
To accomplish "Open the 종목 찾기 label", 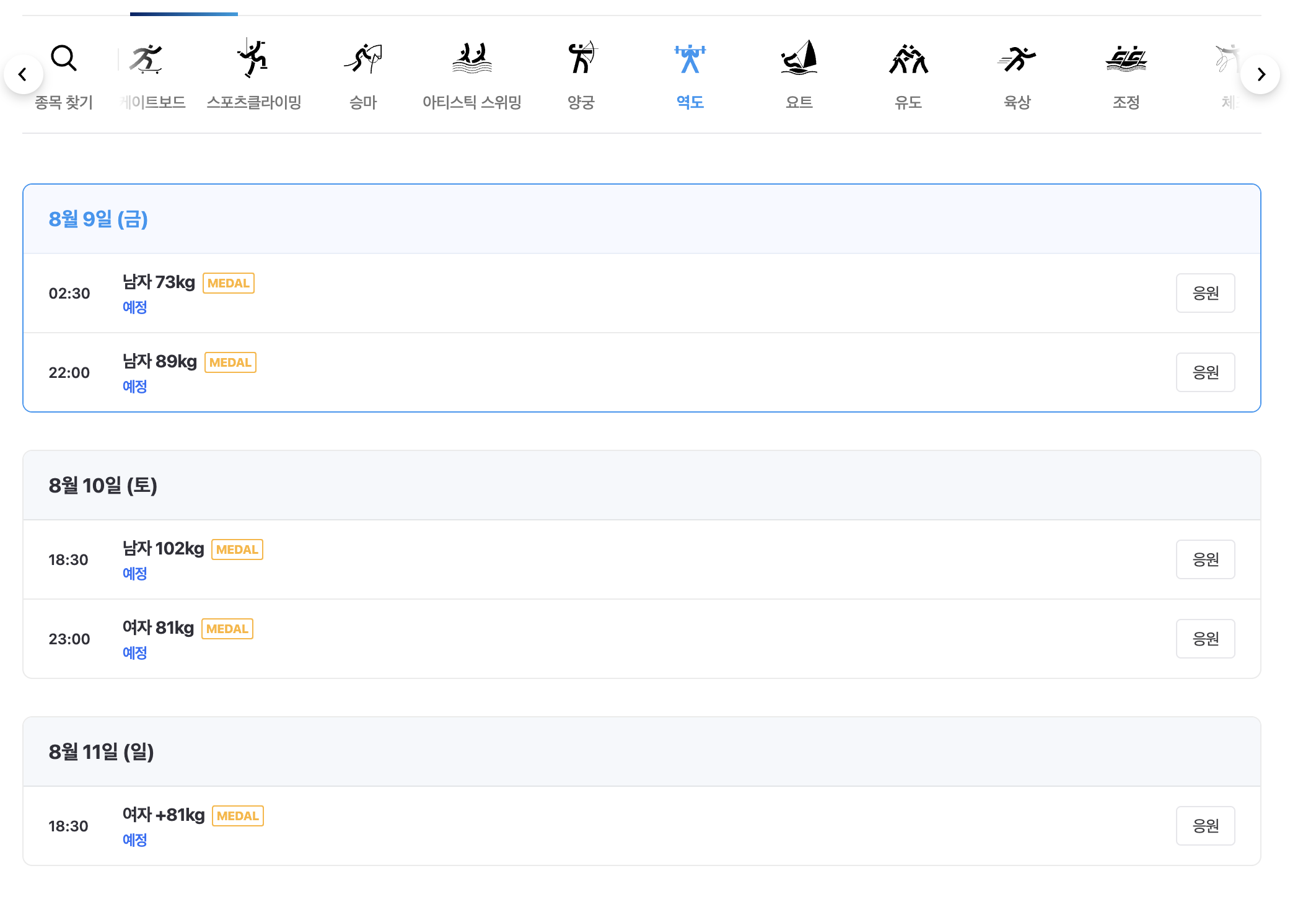I will tap(64, 102).
